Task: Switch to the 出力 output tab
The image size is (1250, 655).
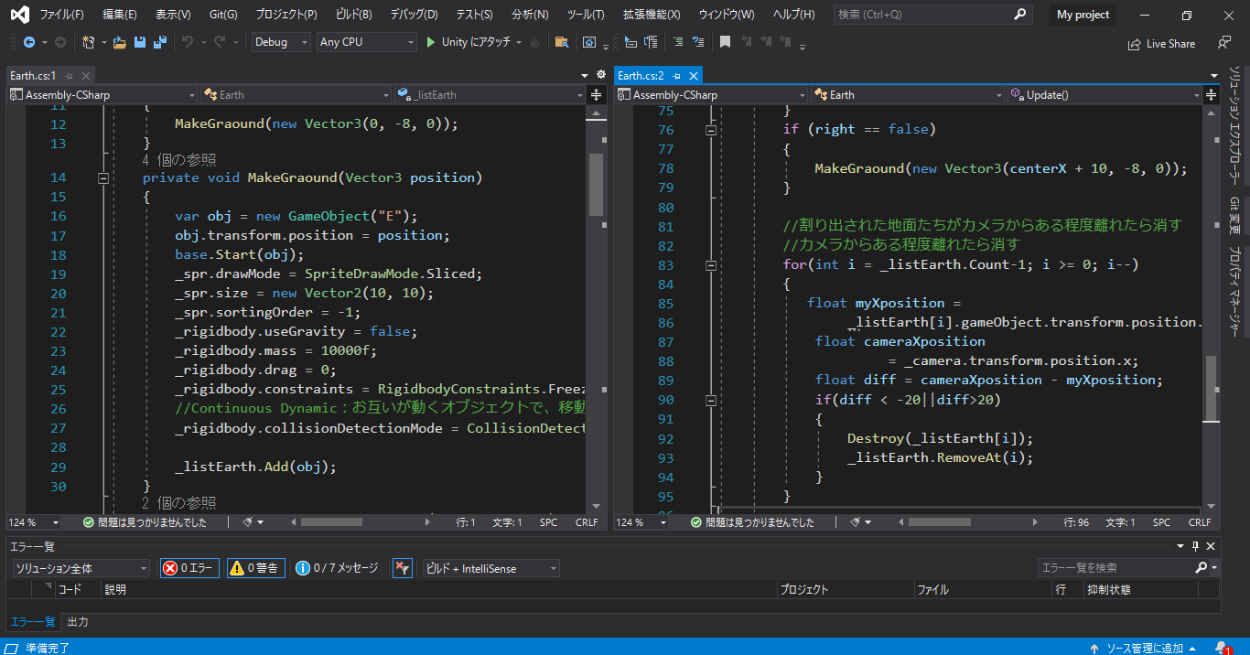Action: [x=78, y=622]
